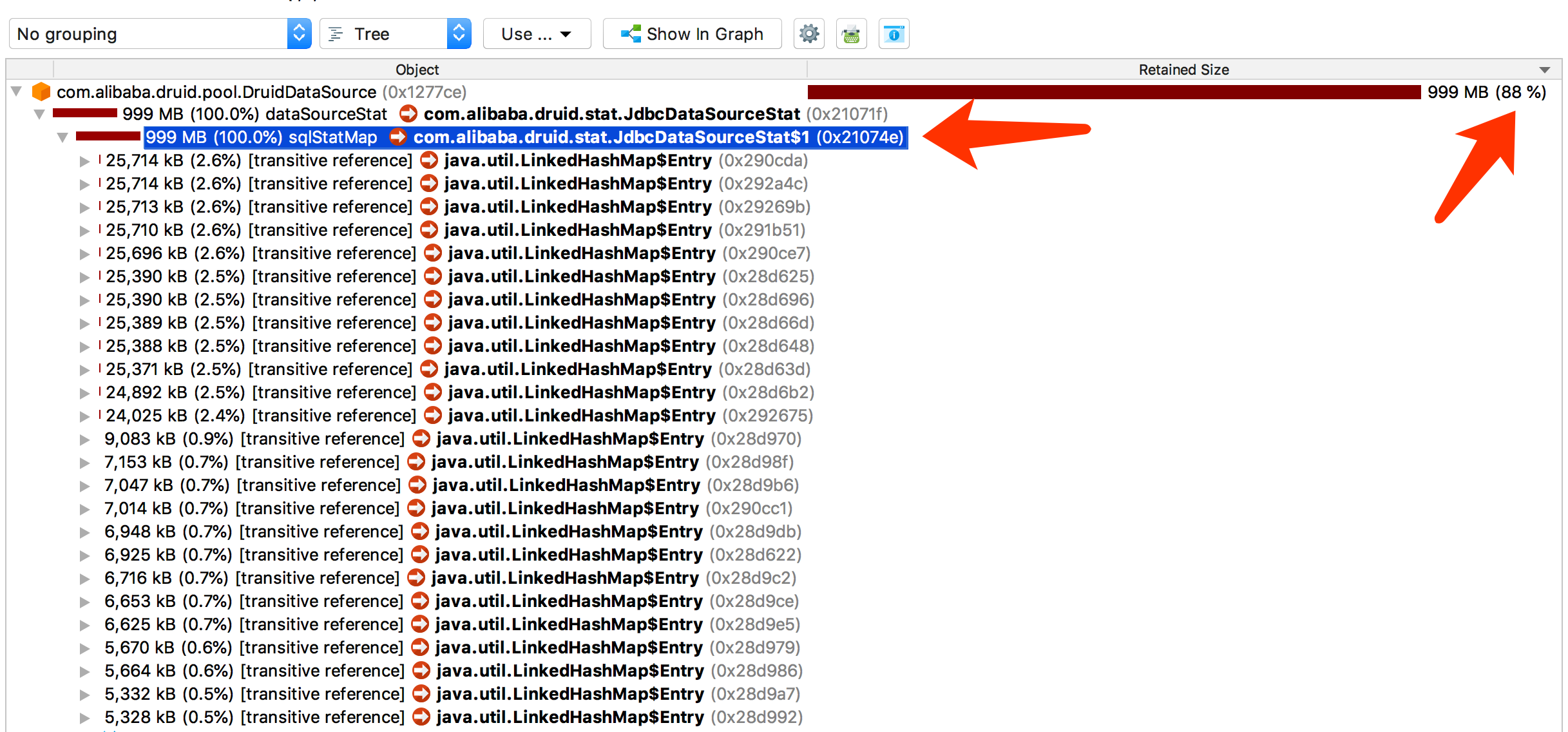Image resolution: width=1568 pixels, height=732 pixels.
Task: Click reference arrow icon of entry 0x28d98f
Action: pos(416,462)
